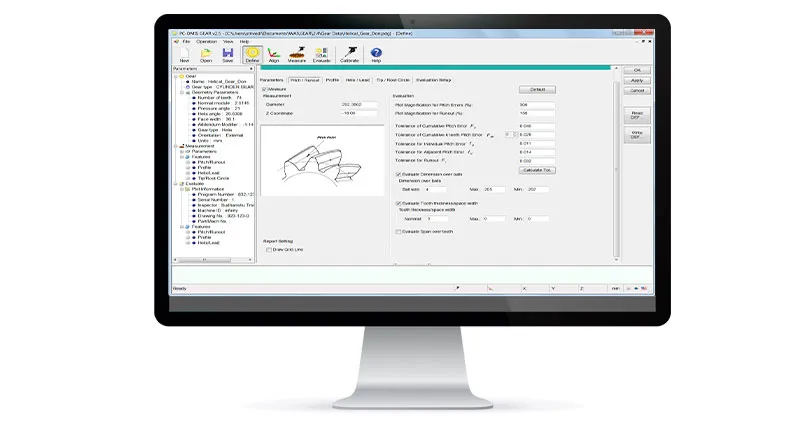Open the Operation menu
800x428 pixels.
[207, 41]
